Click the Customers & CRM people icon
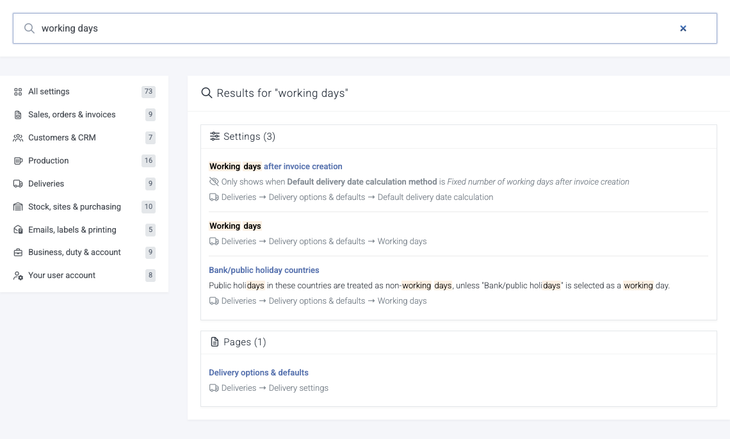The height and width of the screenshot is (439, 730). 18,138
